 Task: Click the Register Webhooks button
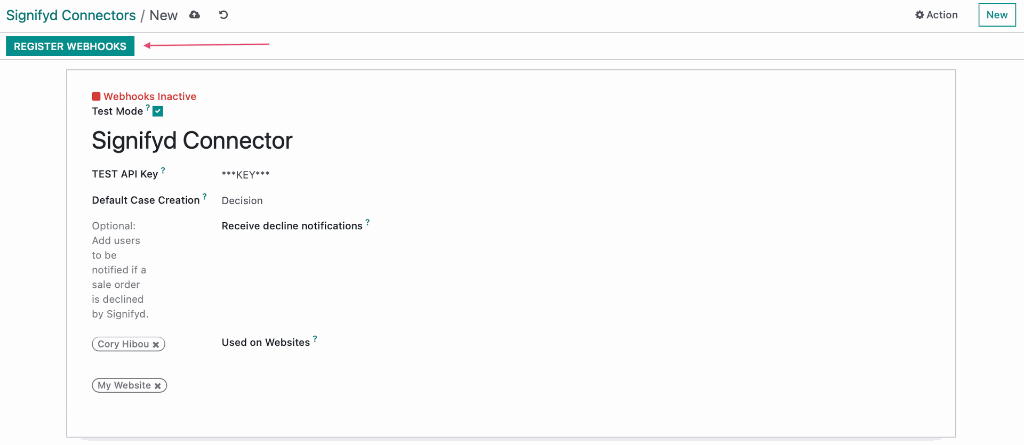click(70, 46)
